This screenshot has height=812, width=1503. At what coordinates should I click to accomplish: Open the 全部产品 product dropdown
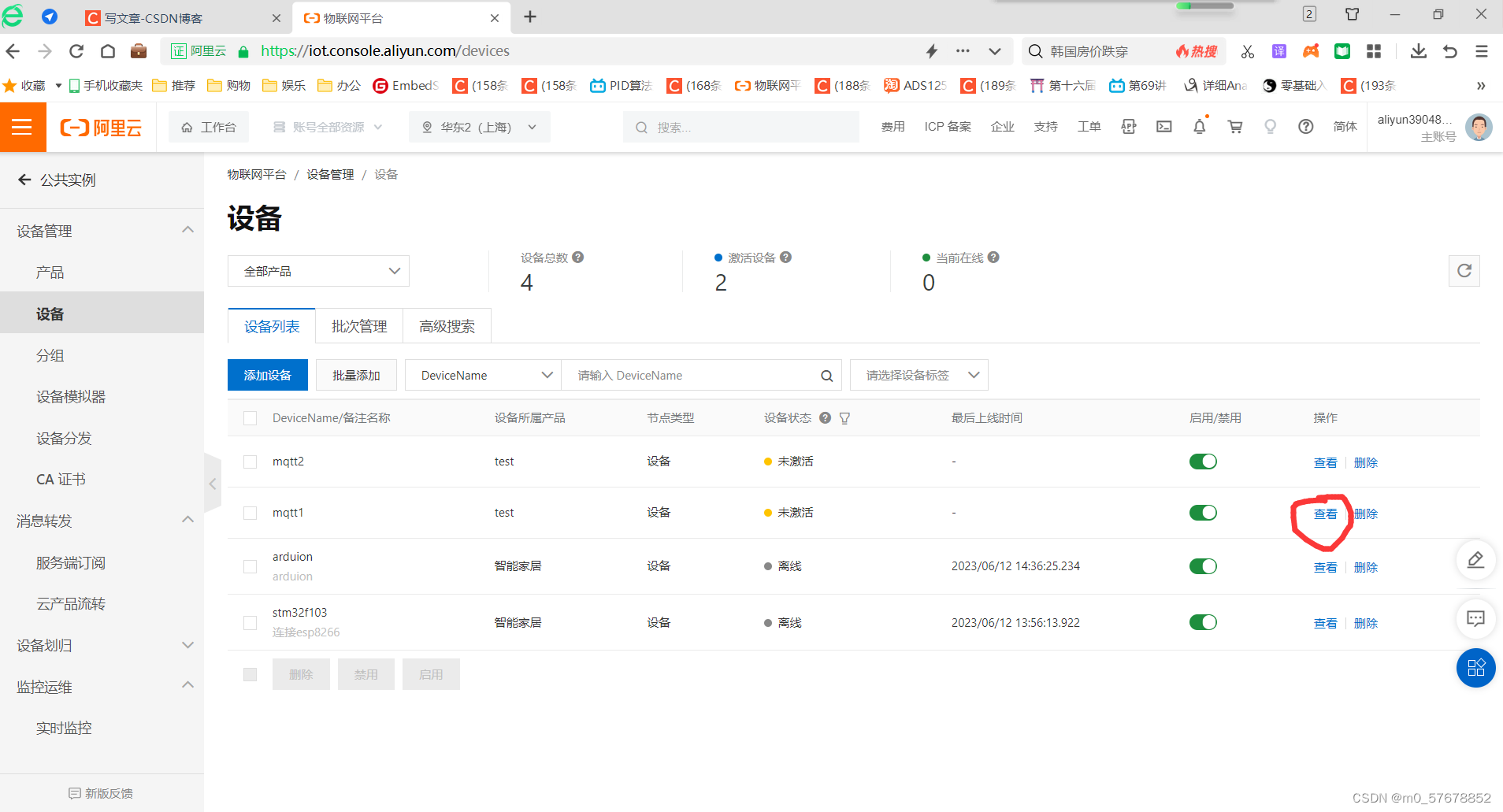[x=318, y=271]
